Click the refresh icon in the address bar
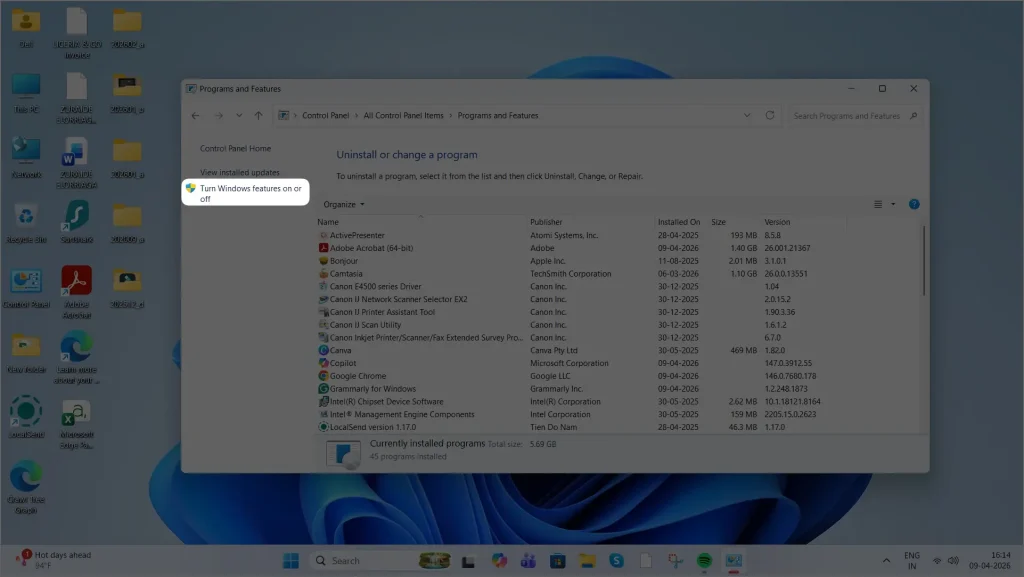The image size is (1024, 577). pos(769,115)
